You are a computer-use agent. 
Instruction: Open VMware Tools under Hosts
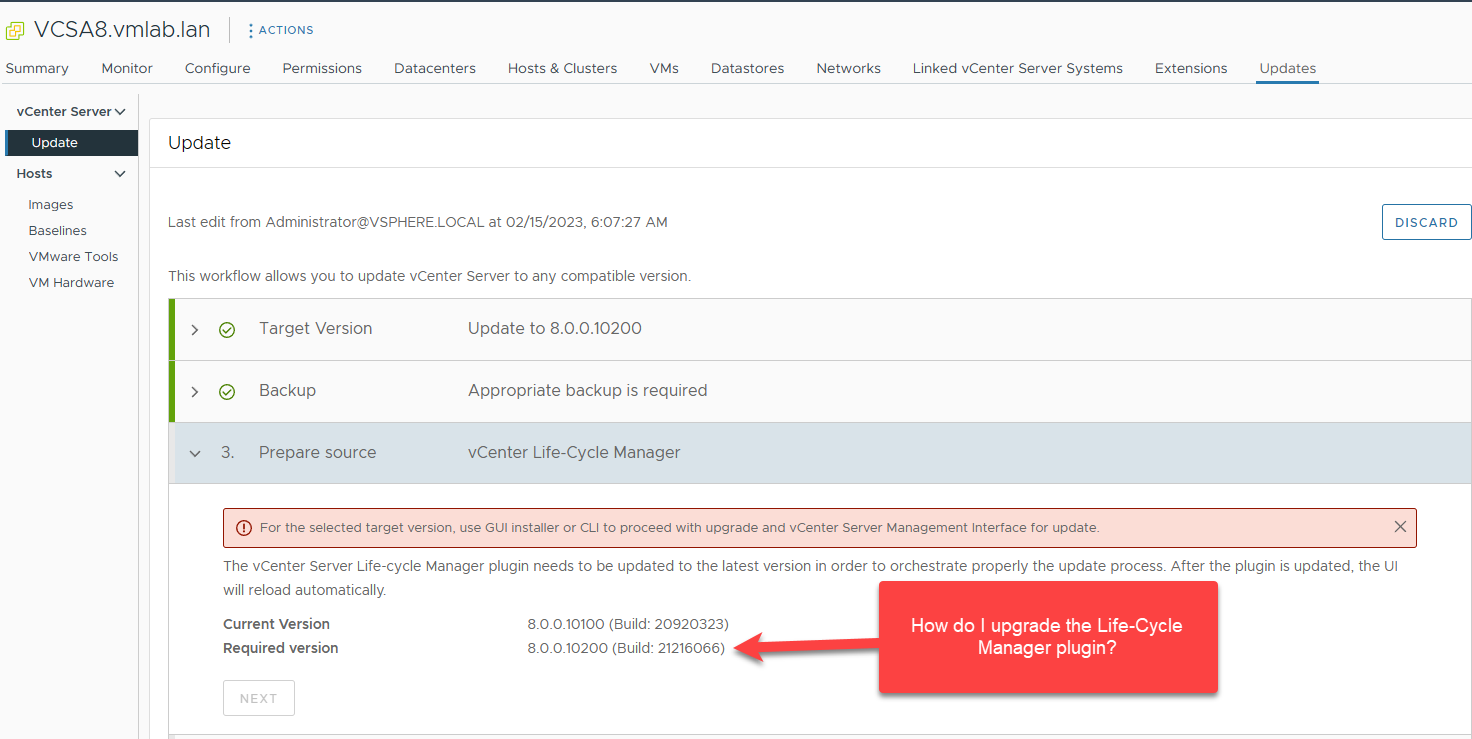[x=73, y=256]
